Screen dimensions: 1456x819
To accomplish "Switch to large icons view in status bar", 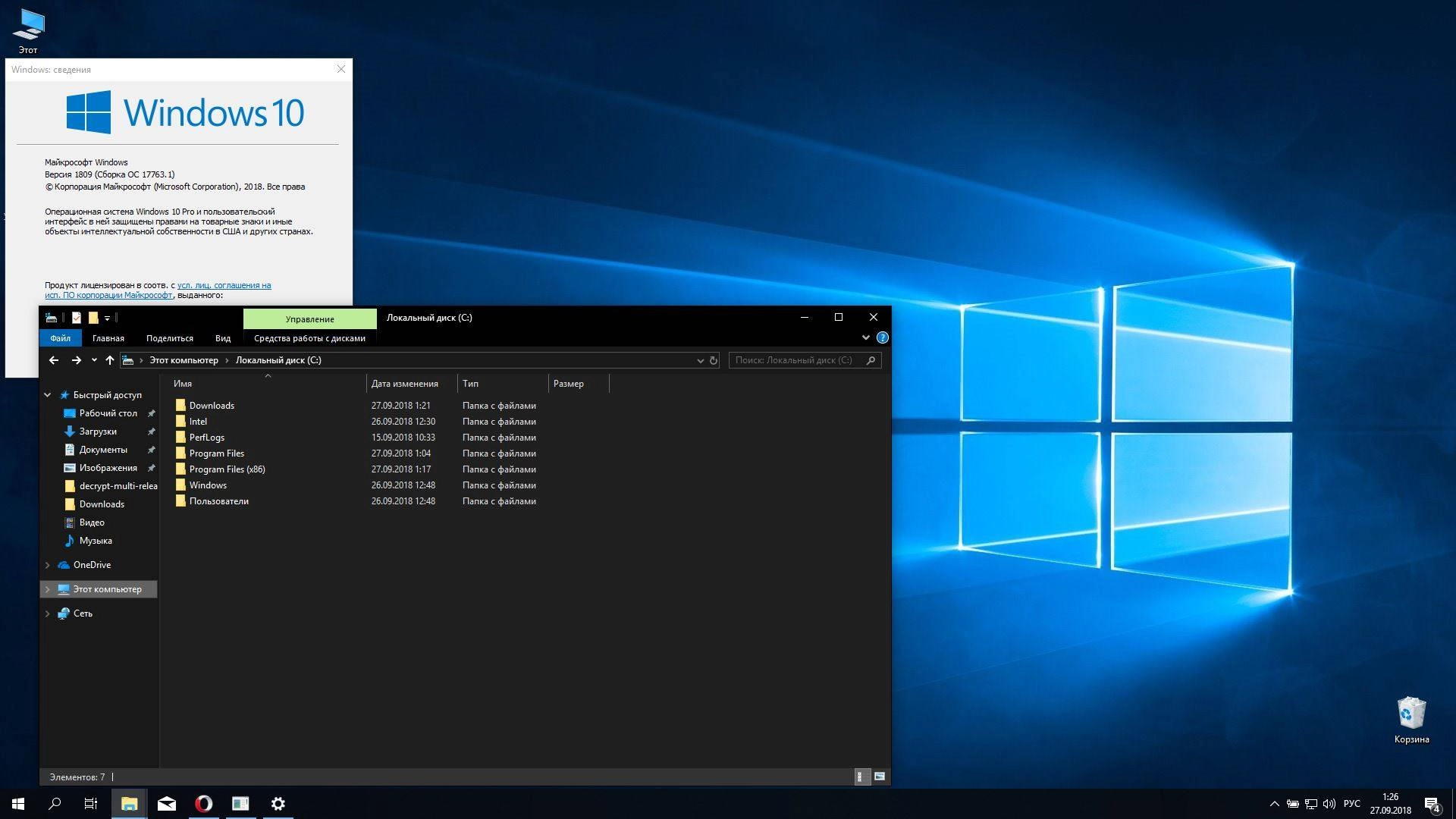I will (880, 777).
